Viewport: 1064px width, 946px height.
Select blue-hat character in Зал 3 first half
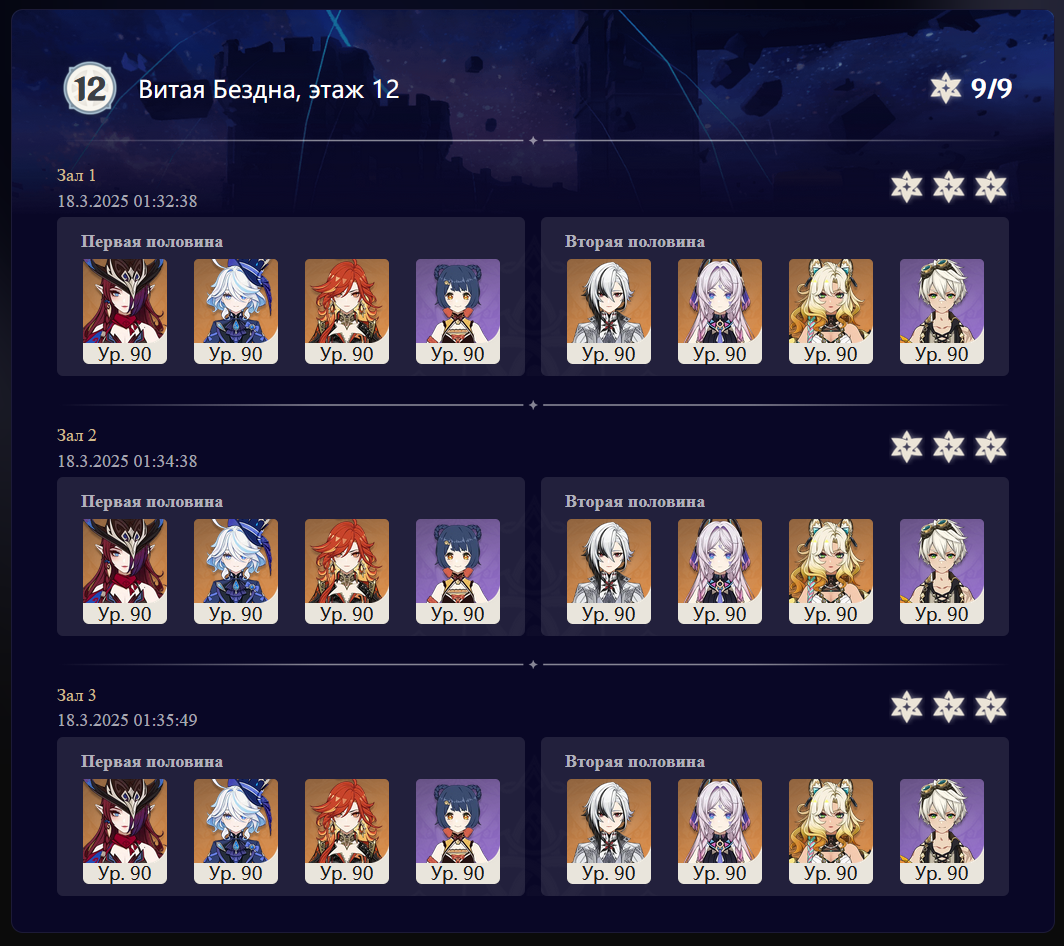coord(236,831)
